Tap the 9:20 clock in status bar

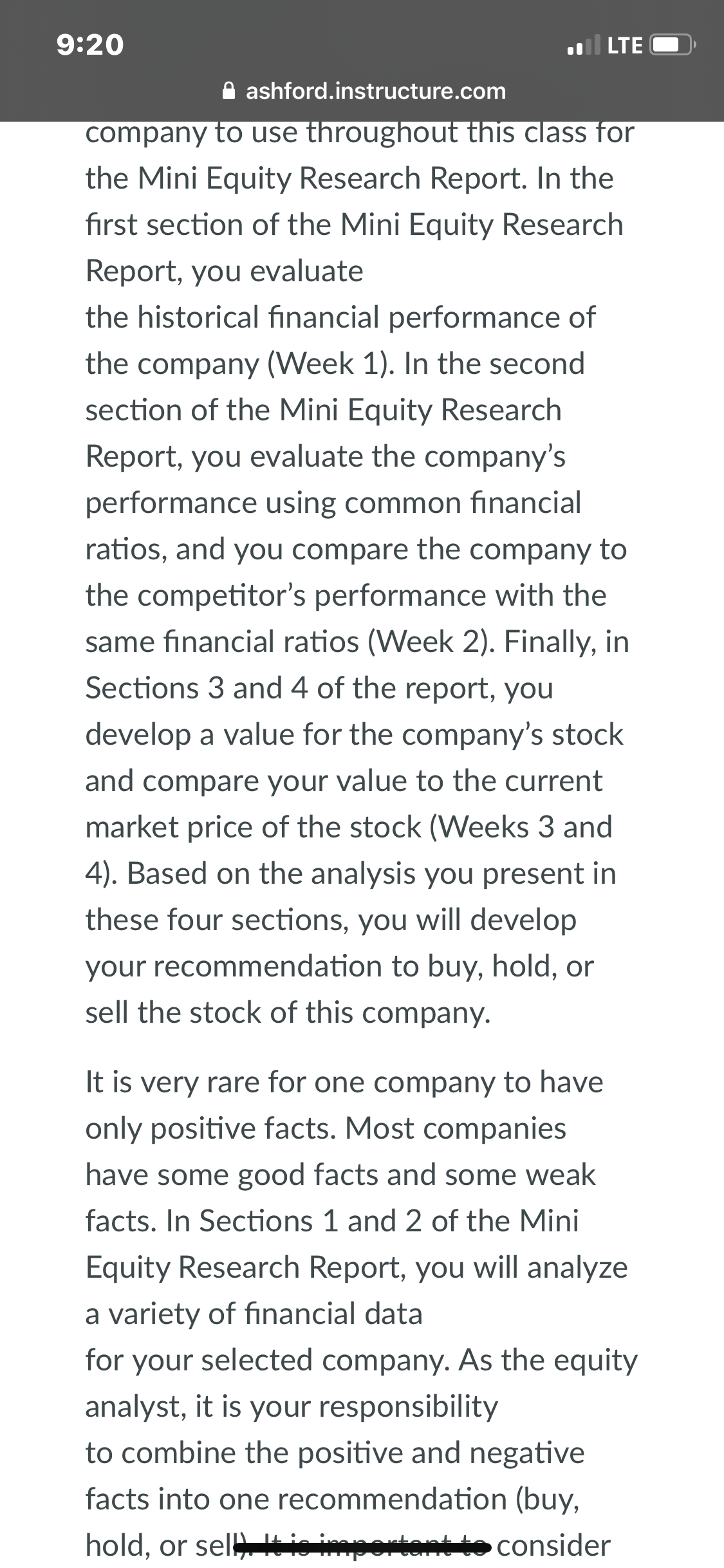(90, 45)
